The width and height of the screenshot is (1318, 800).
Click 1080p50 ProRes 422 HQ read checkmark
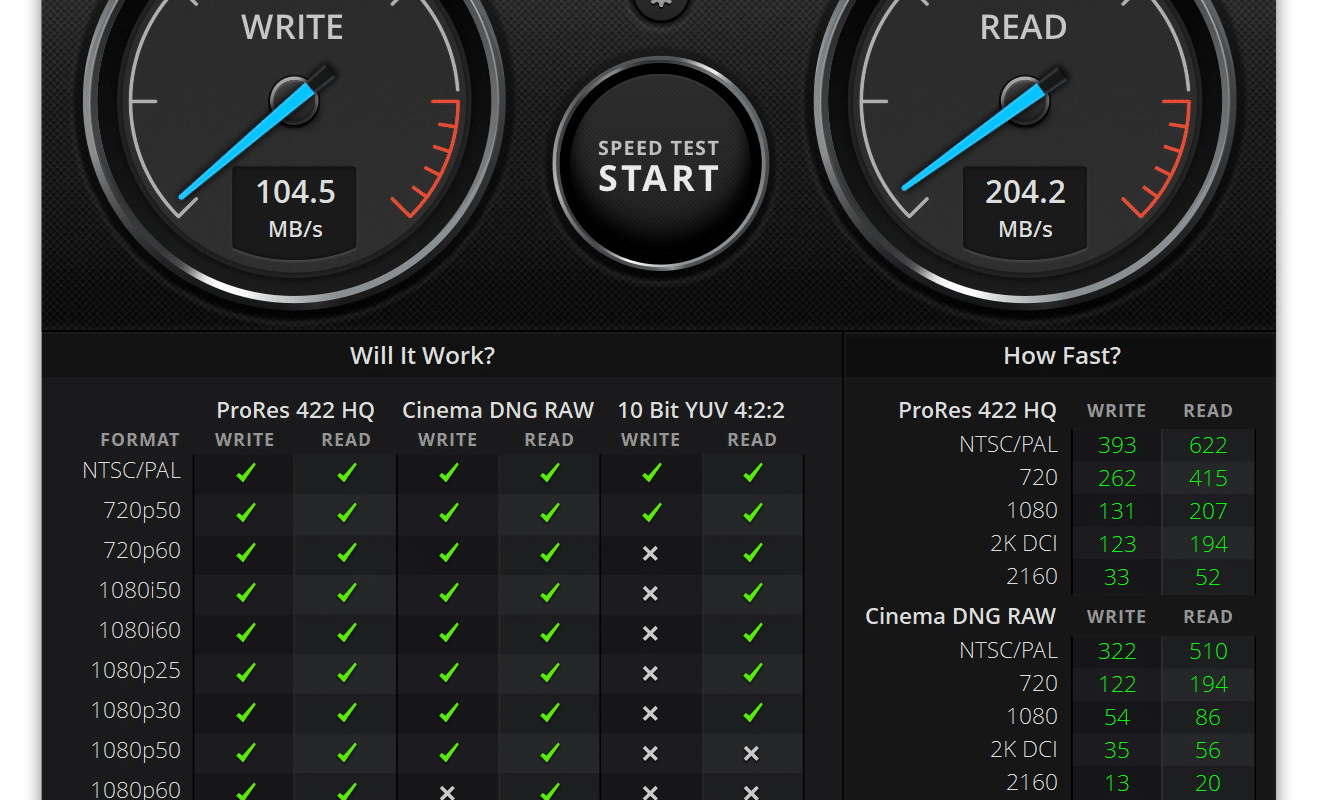[346, 753]
